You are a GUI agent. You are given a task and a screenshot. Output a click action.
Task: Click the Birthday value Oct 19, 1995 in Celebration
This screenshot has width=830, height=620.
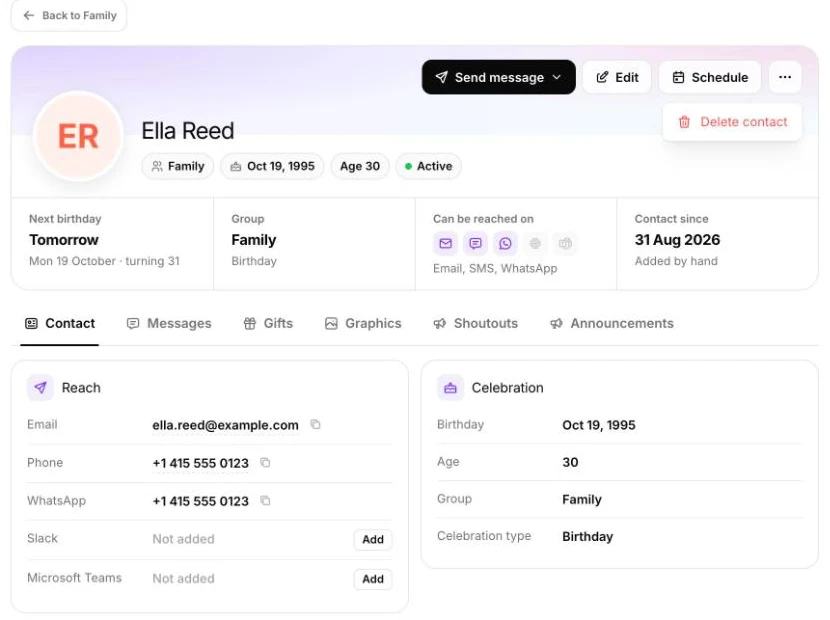pyautogui.click(x=599, y=425)
